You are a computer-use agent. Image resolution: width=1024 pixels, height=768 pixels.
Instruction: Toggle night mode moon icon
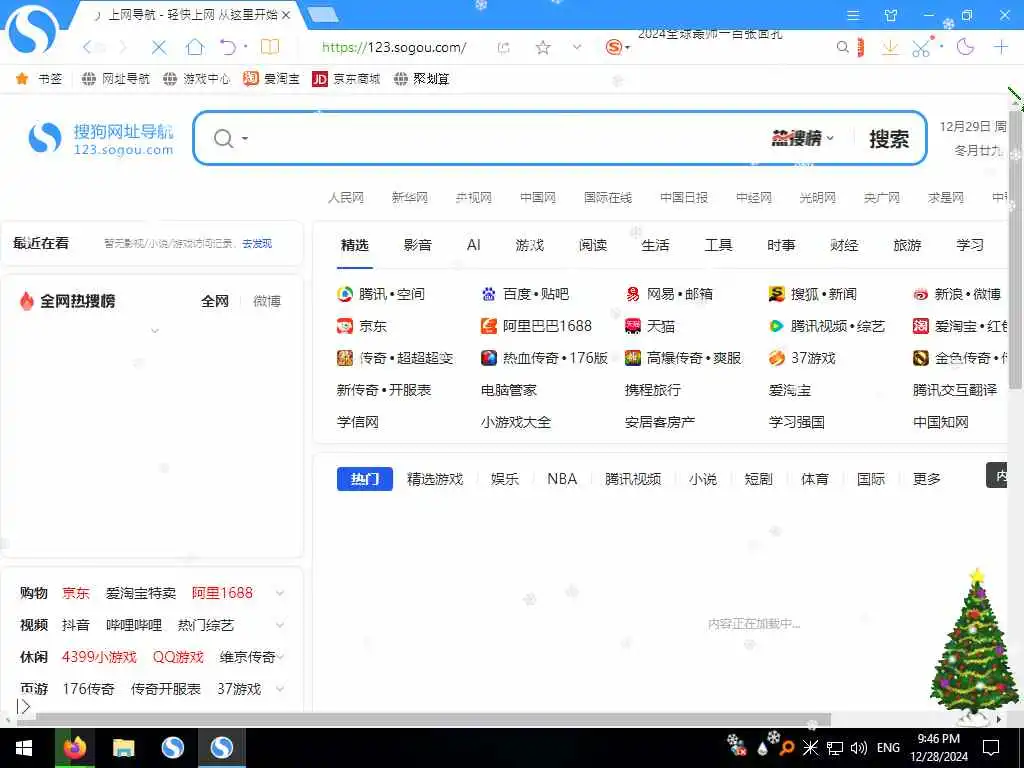pos(965,46)
